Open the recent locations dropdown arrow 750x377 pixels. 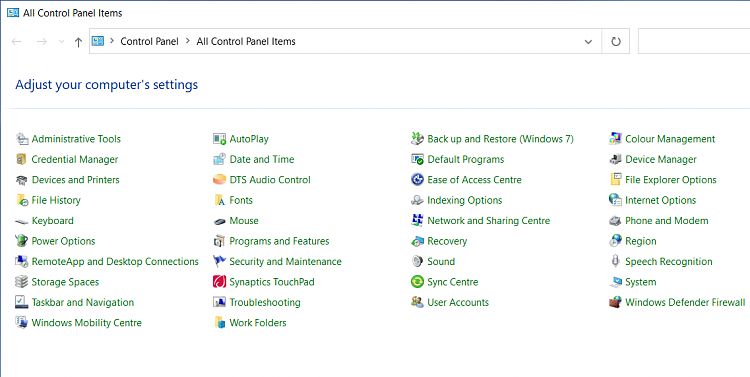point(61,42)
